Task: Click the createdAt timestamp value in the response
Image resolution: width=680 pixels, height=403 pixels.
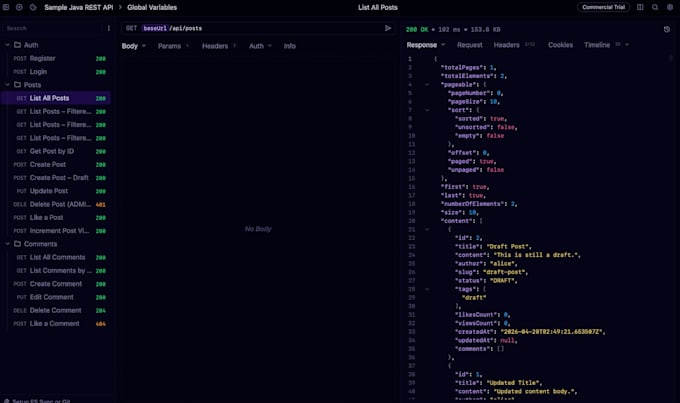Action: pos(552,331)
